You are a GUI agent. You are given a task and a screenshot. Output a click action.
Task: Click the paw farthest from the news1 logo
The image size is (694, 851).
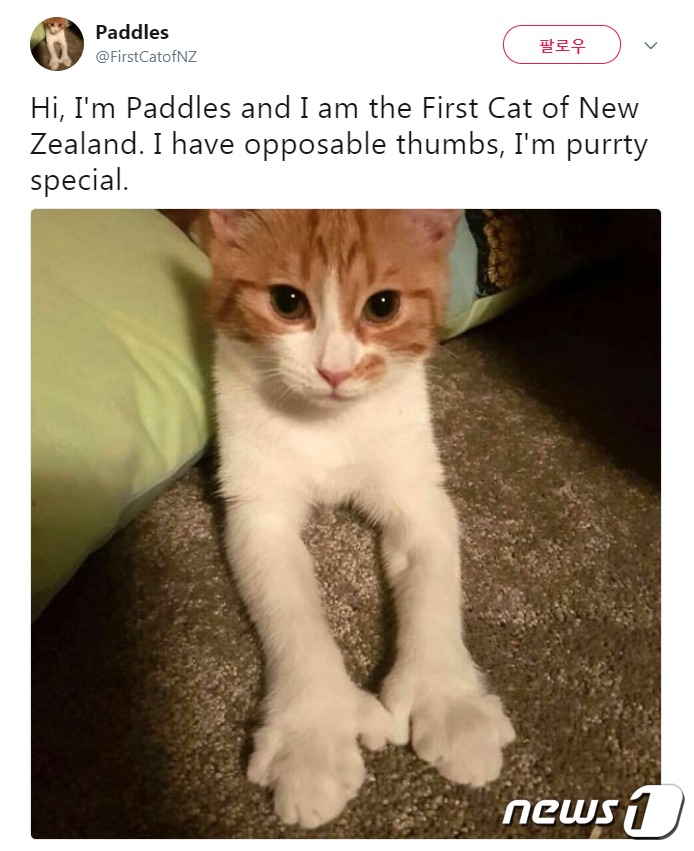(x=311, y=761)
